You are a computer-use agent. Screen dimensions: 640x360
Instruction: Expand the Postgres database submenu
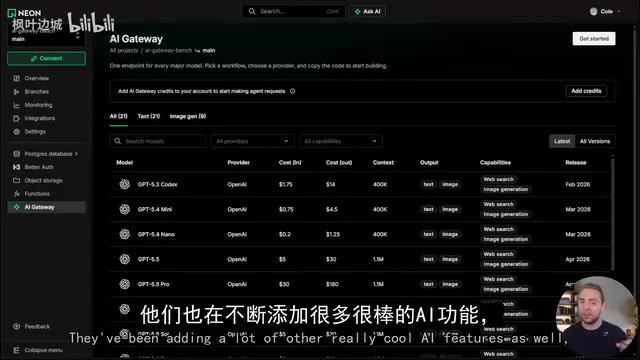[76, 154]
